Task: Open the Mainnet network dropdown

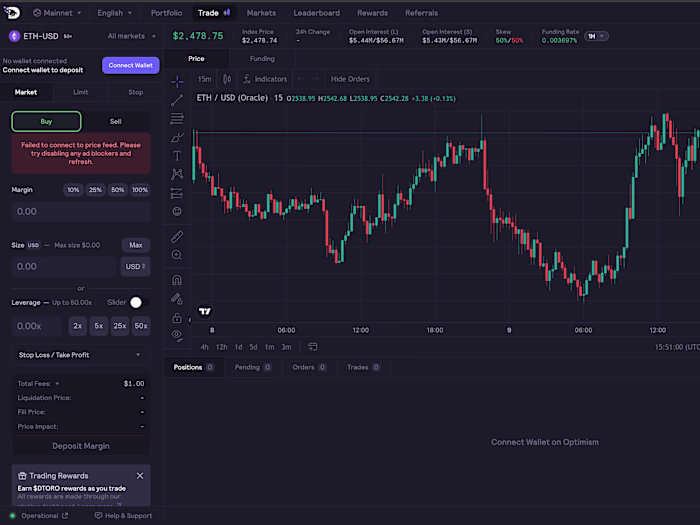Action: click(57, 13)
